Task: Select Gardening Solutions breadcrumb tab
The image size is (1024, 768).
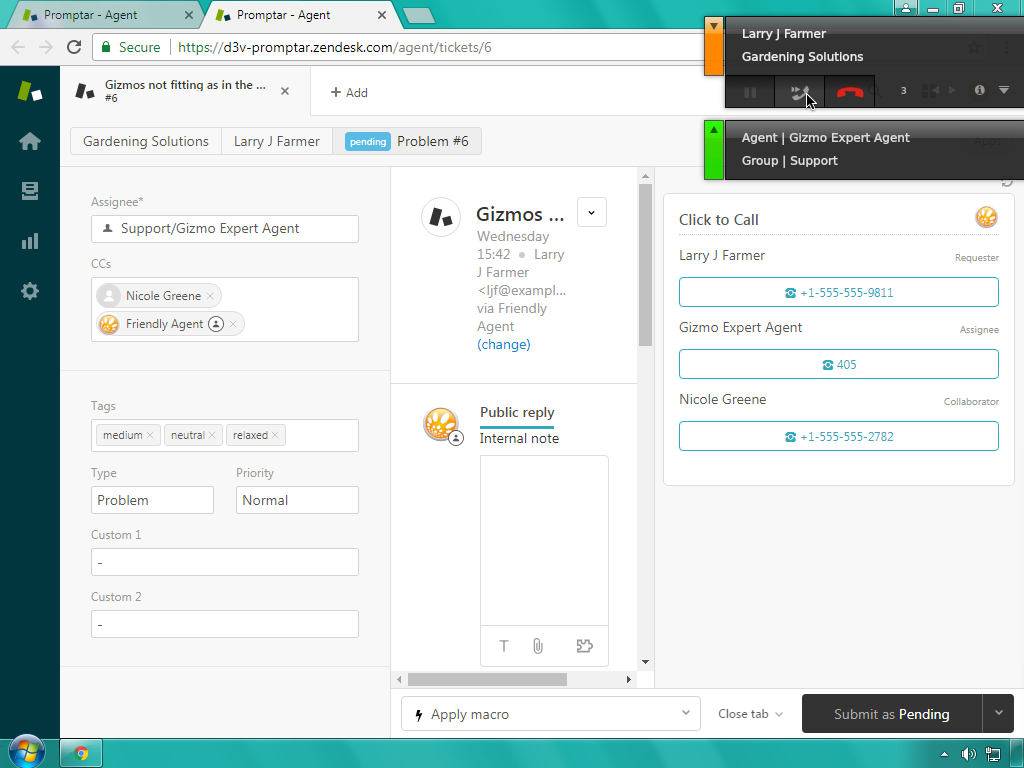Action: (146, 141)
